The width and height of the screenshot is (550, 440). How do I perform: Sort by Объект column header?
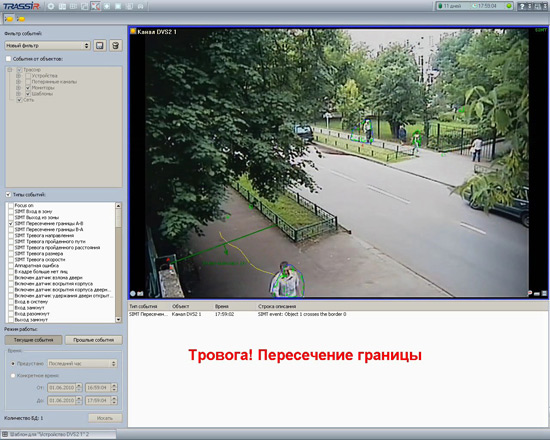pyautogui.click(x=181, y=306)
